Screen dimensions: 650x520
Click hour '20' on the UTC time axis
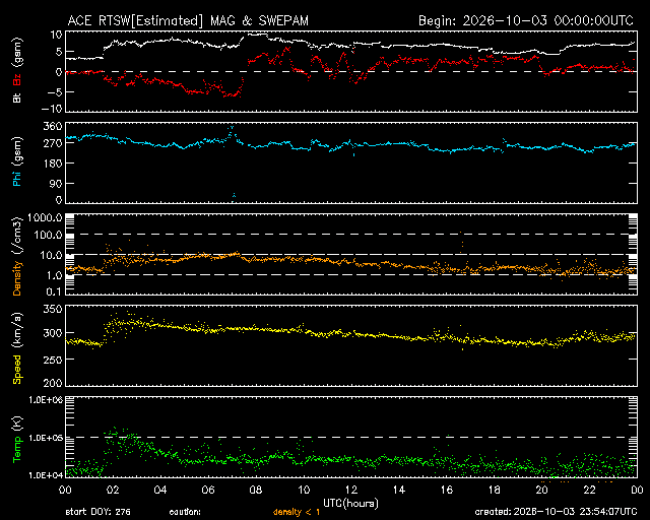tap(542, 490)
